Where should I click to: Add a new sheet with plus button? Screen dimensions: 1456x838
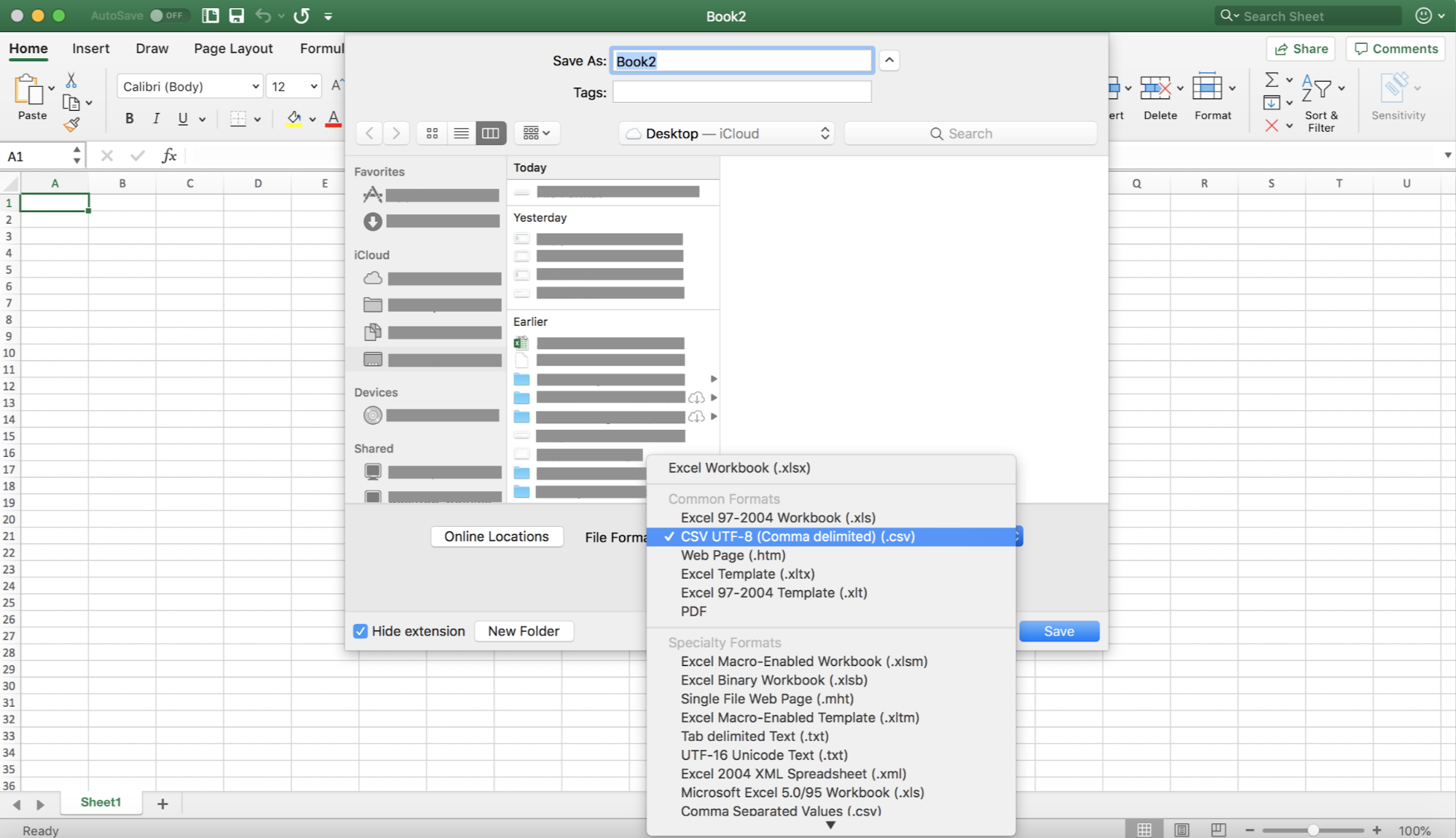coord(162,803)
